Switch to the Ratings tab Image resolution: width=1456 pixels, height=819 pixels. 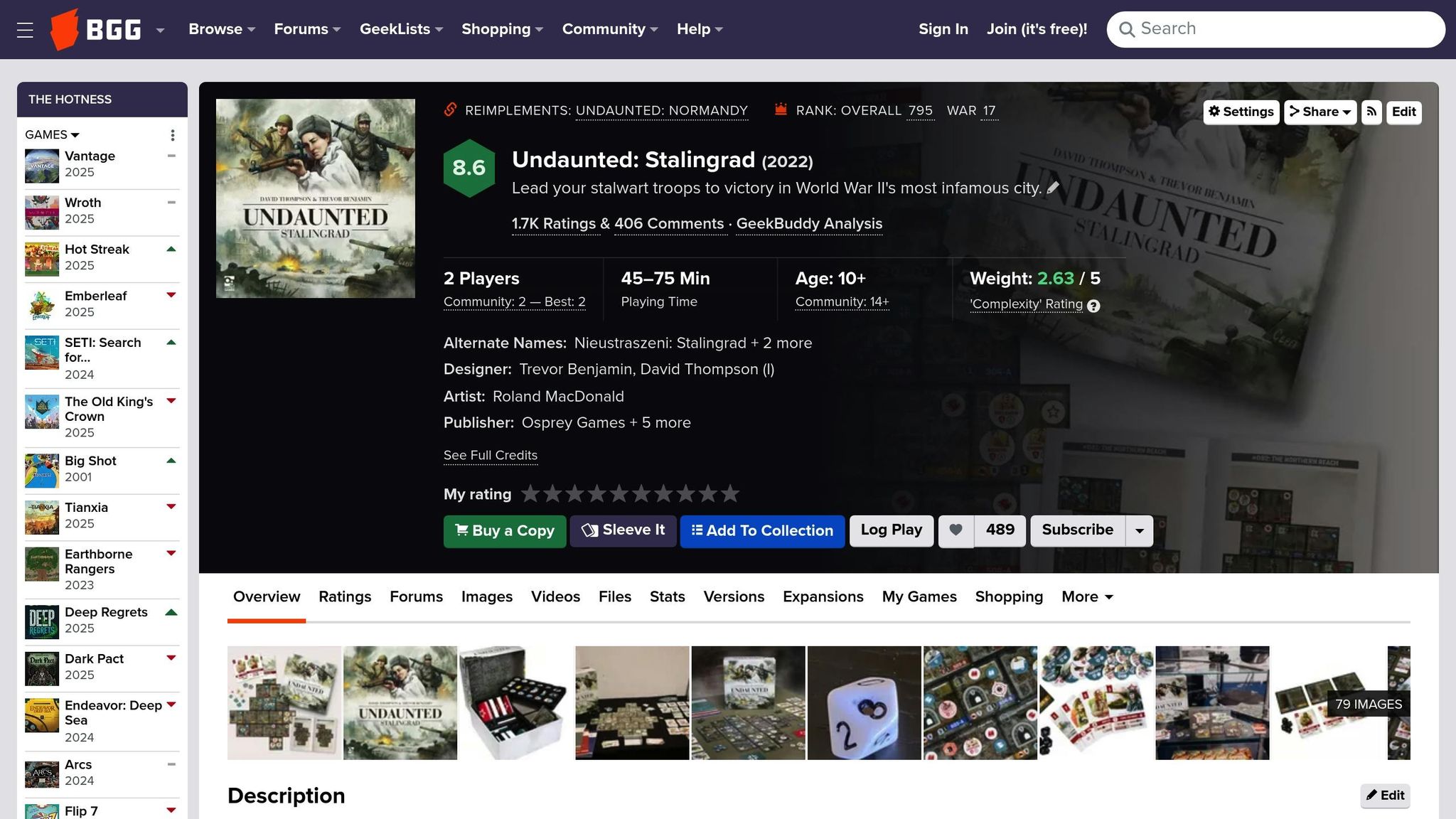[345, 596]
